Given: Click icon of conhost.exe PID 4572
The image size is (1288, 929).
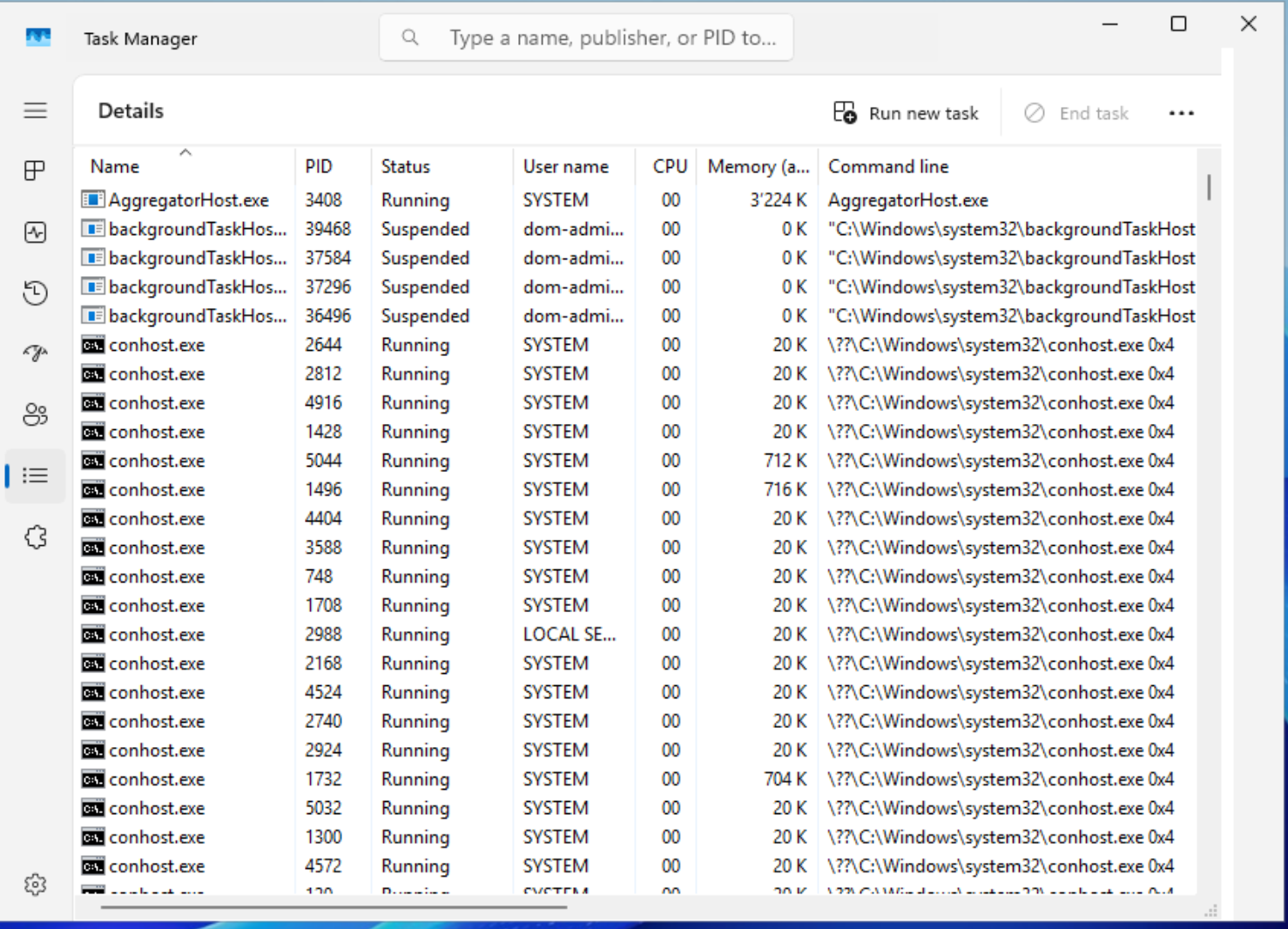Looking at the screenshot, I should tap(93, 866).
